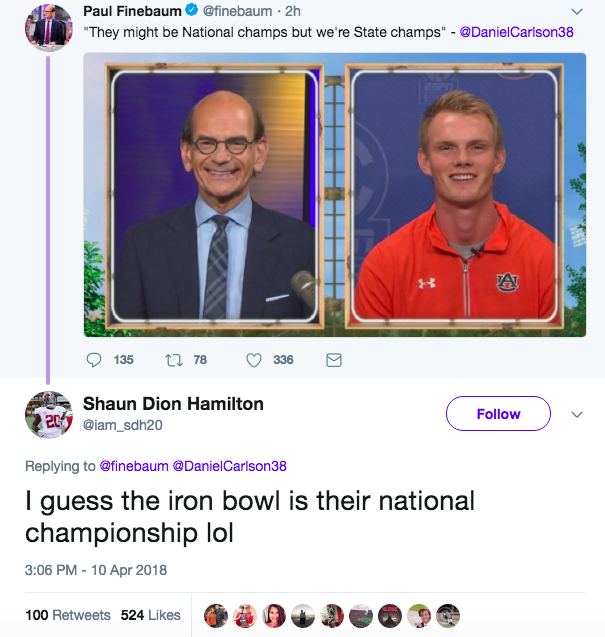Viewport: 605px width, 637px height.
Task: Click the last liker avatar in the row
Action: (x=448, y=615)
